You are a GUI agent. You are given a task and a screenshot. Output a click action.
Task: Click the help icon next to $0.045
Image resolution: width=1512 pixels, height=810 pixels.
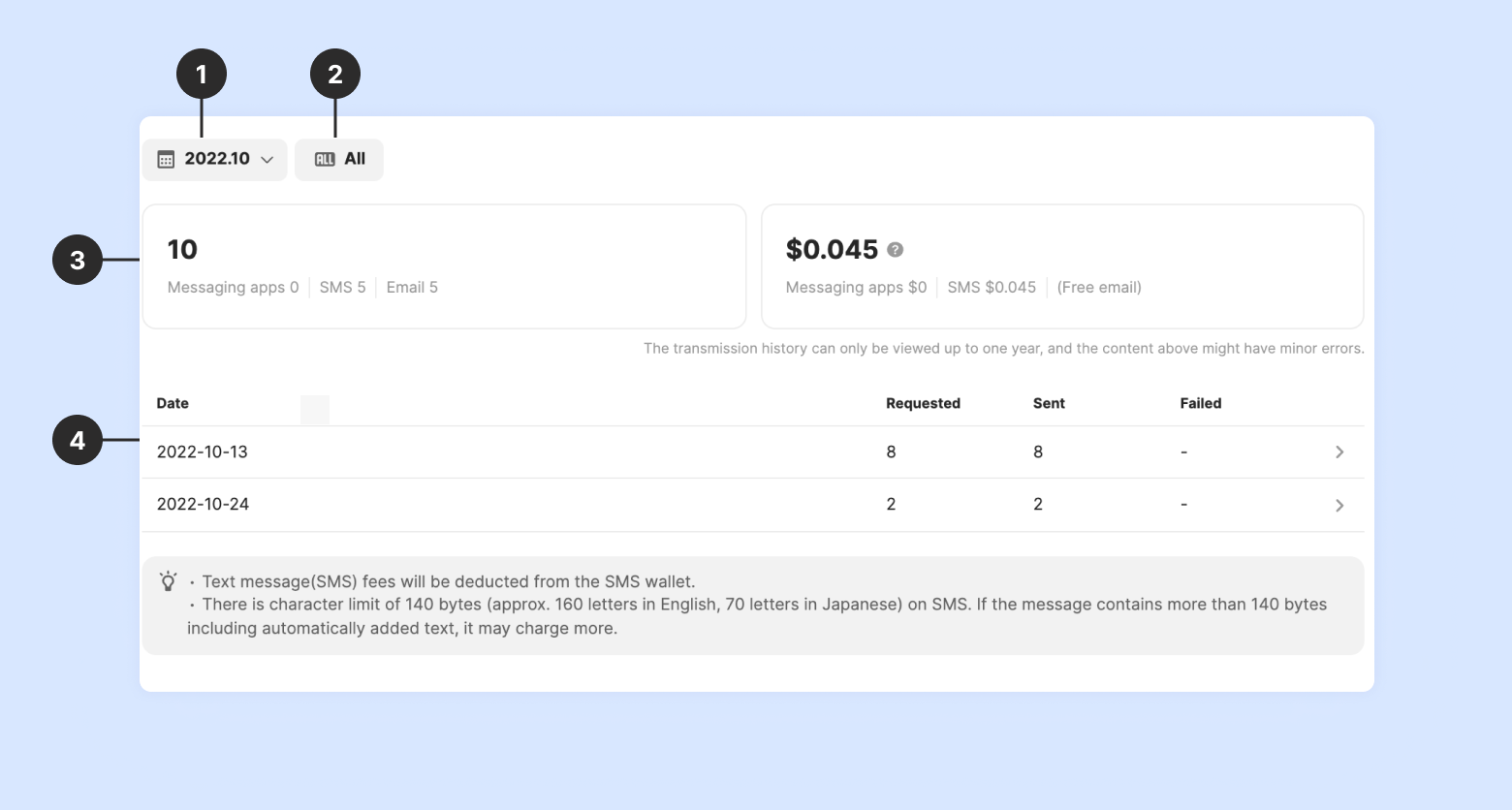(x=896, y=250)
